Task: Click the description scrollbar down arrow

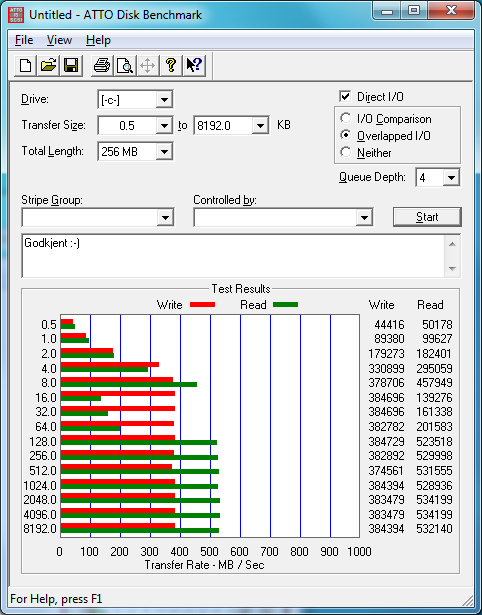Action: tap(452, 269)
